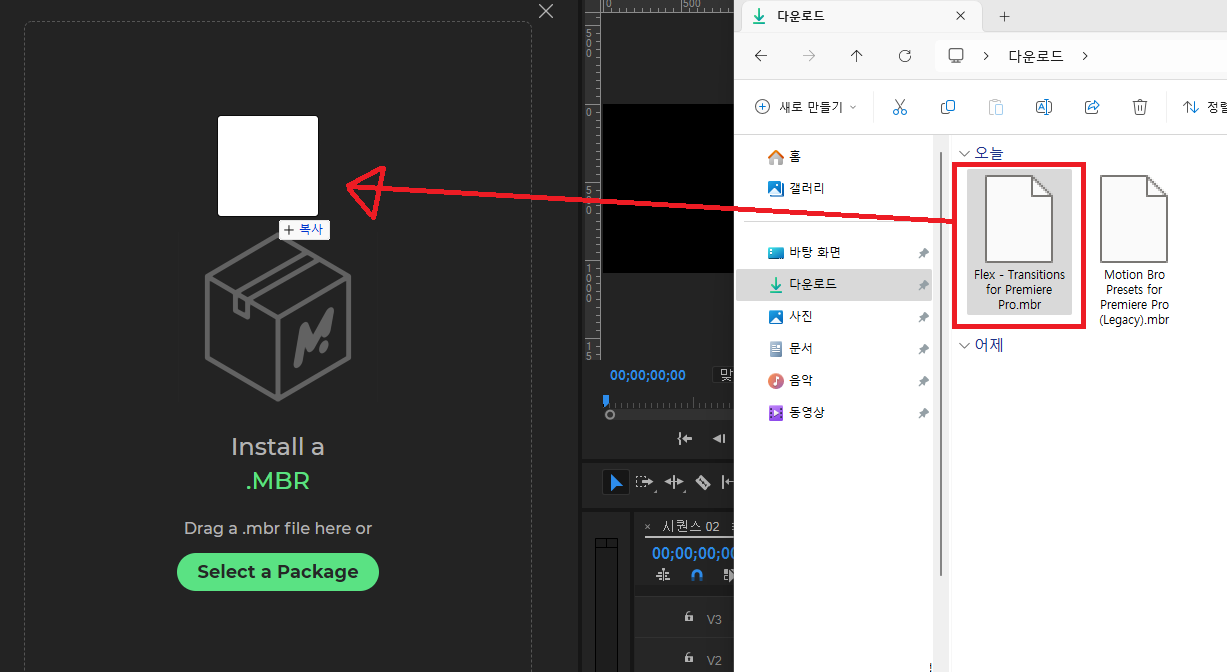The width and height of the screenshot is (1227, 672).
Task: Click the program monitor timecode display
Action: pyautogui.click(x=648, y=375)
